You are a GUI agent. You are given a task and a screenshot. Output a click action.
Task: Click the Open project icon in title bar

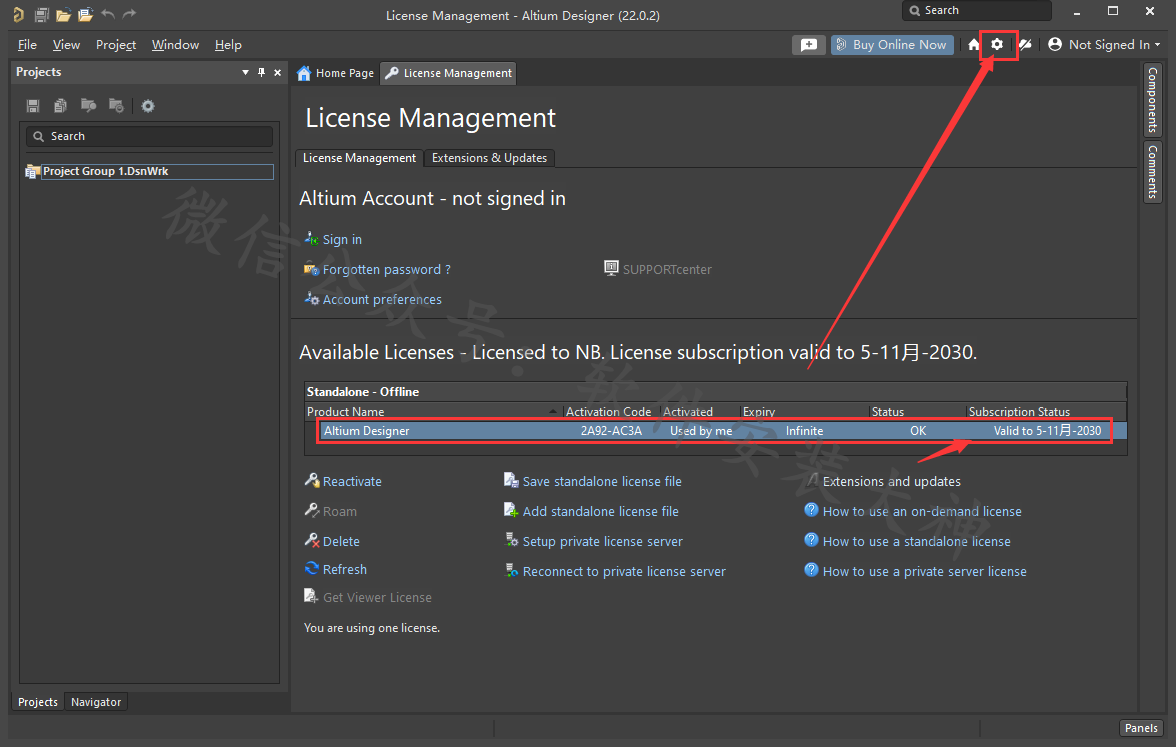(86, 14)
